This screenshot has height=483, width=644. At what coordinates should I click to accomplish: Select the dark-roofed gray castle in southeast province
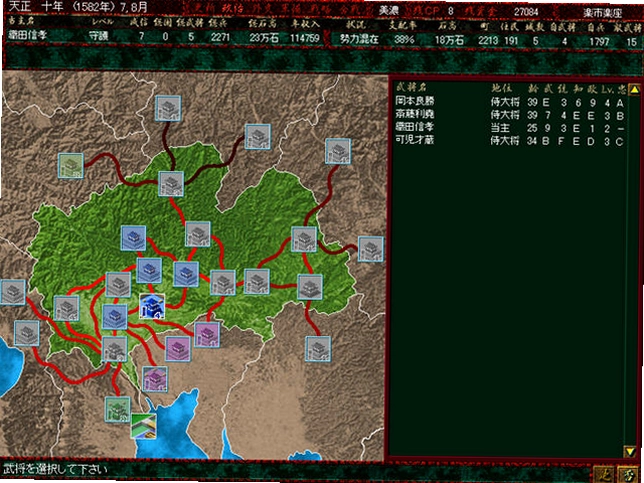[310, 288]
